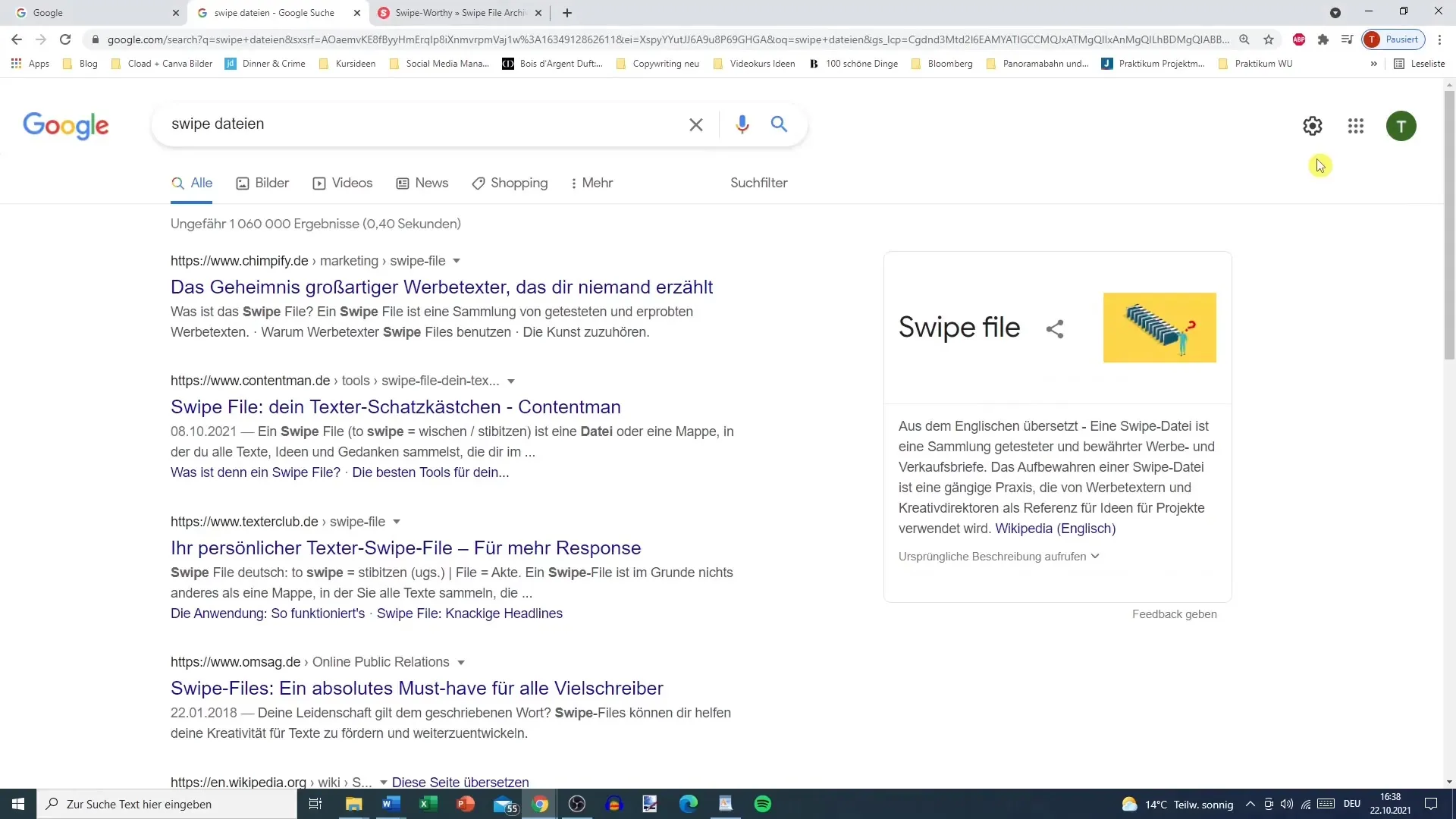The width and height of the screenshot is (1456, 819).
Task: Open the Leseliste reading list
Action: point(1420,64)
